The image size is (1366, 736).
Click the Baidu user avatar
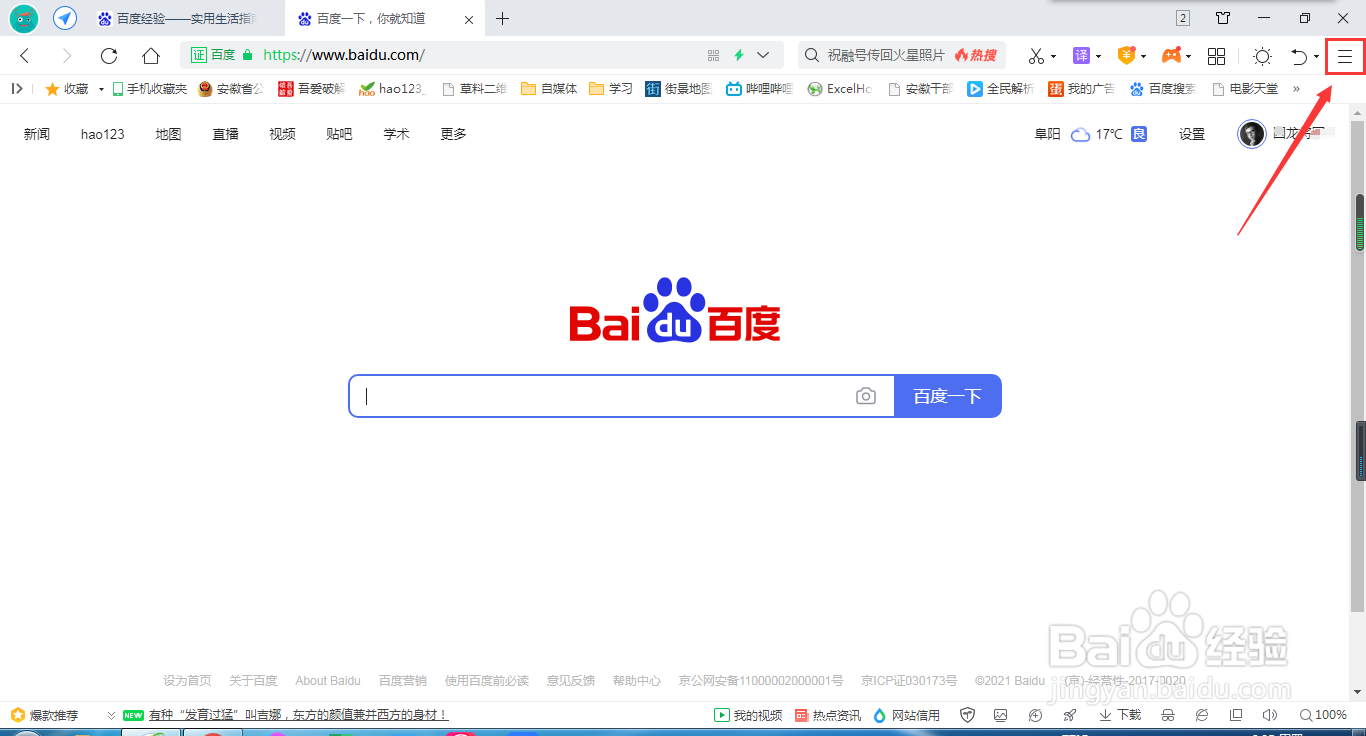[x=1251, y=134]
